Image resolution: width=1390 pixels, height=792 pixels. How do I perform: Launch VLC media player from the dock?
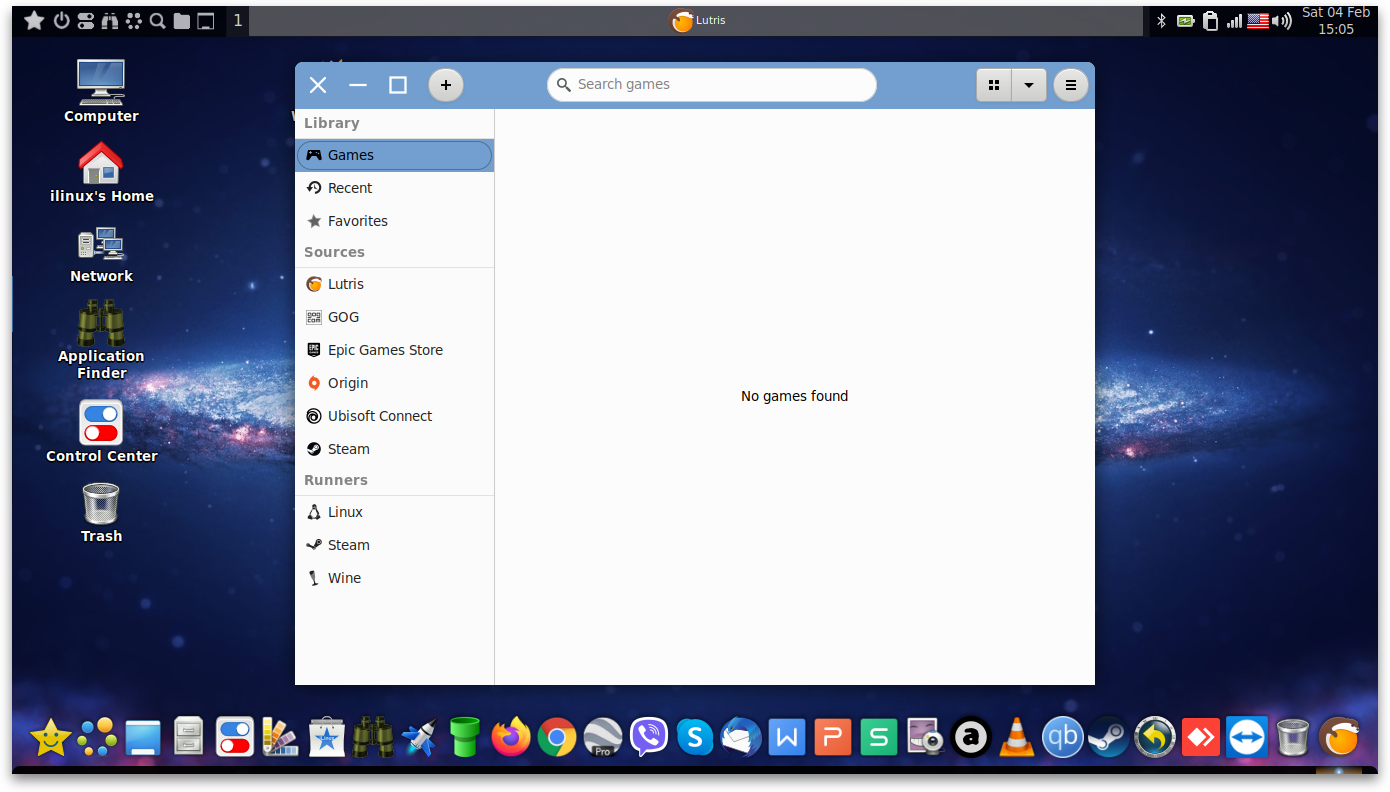pos(1017,738)
